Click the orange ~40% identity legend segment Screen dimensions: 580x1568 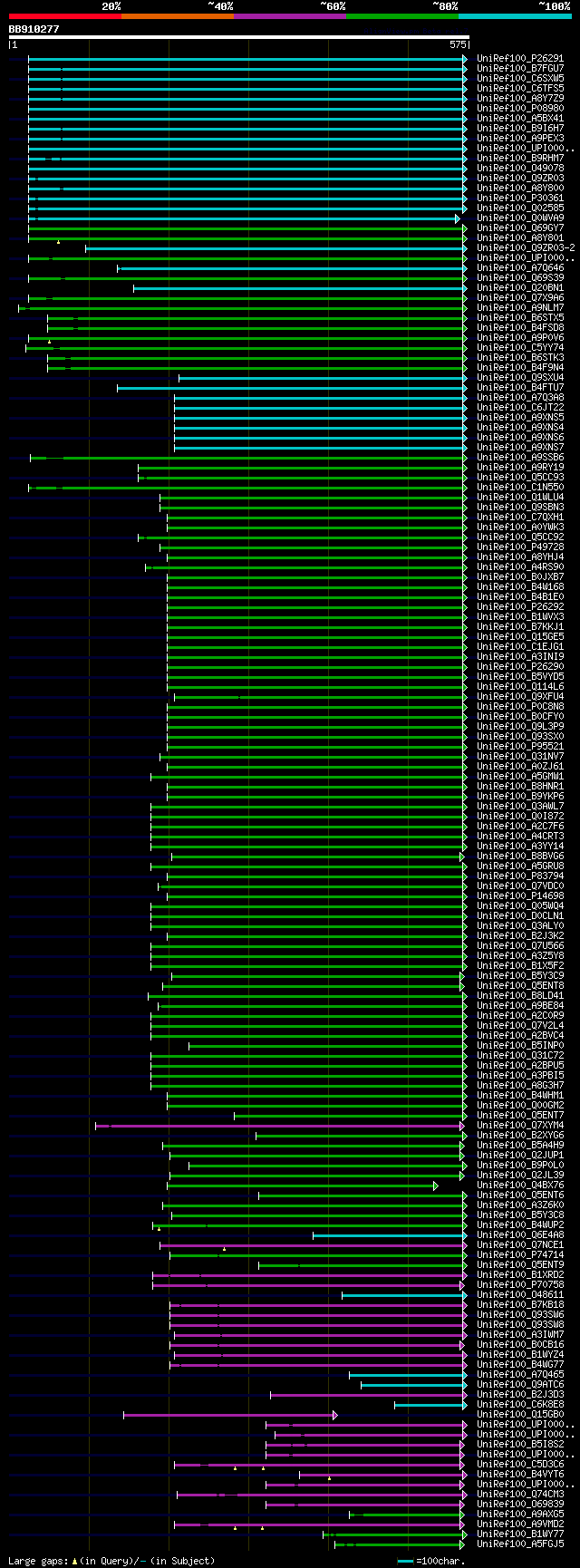point(177,16)
